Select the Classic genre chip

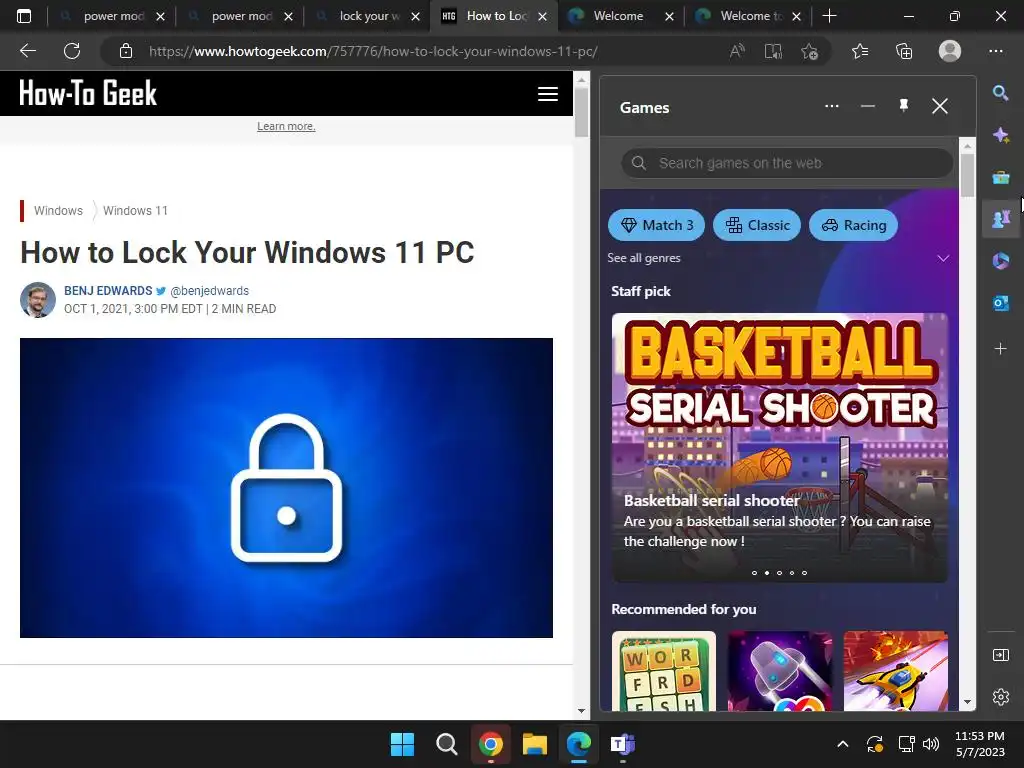(x=757, y=225)
